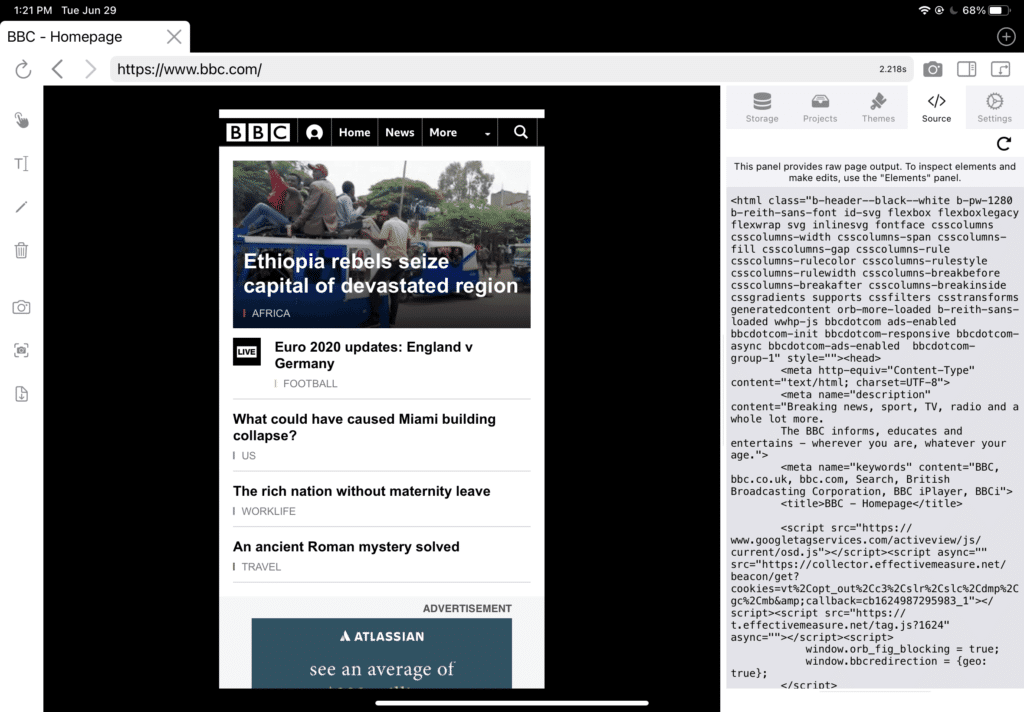Select the pencil edit tool in the sidebar
This screenshot has width=1024, height=712.
click(22, 207)
